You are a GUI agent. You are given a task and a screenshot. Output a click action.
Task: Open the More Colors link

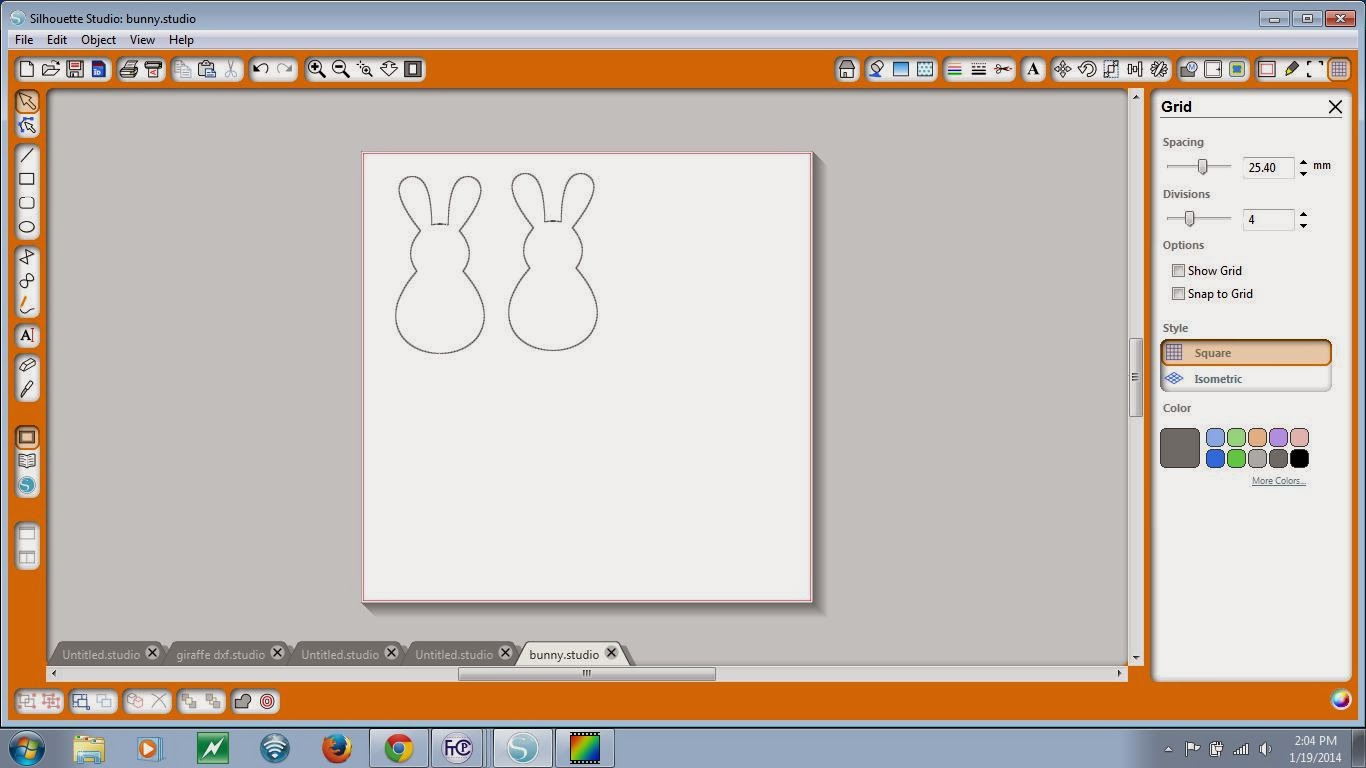(x=1278, y=481)
